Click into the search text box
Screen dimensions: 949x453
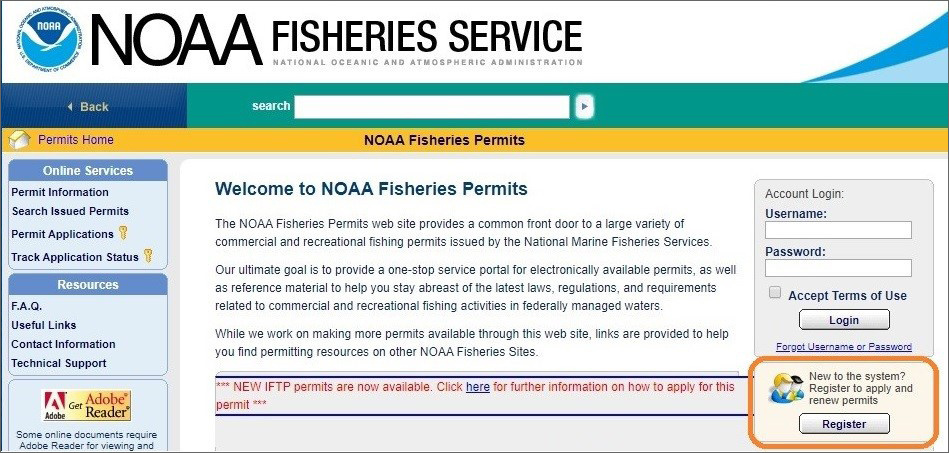pyautogui.click(x=432, y=107)
